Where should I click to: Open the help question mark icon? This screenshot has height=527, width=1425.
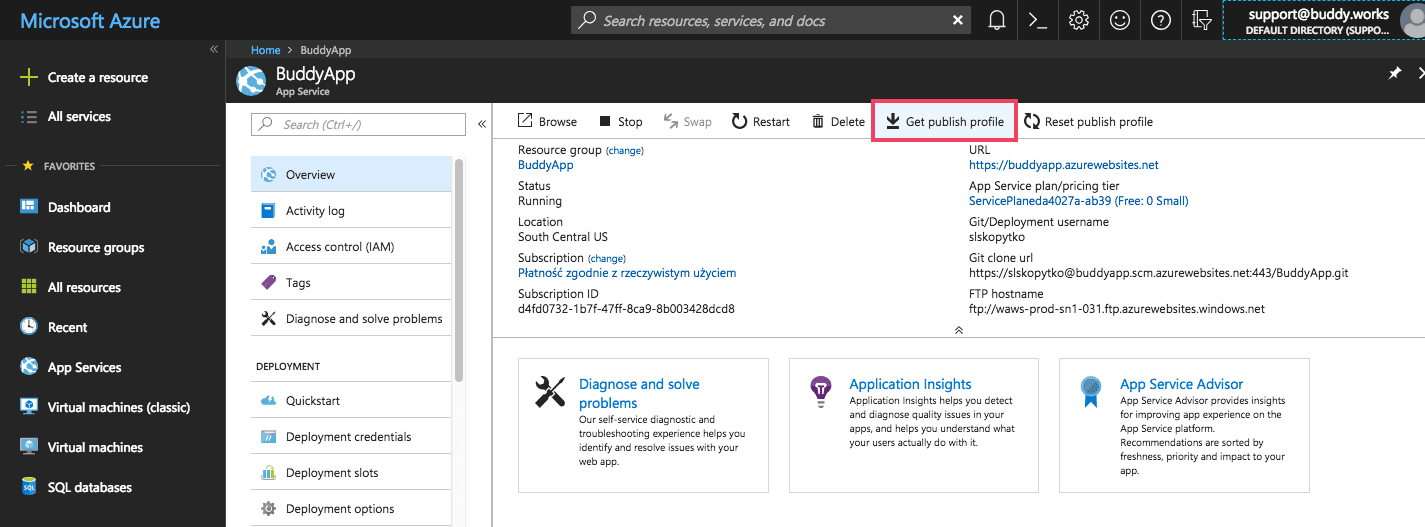point(1160,20)
